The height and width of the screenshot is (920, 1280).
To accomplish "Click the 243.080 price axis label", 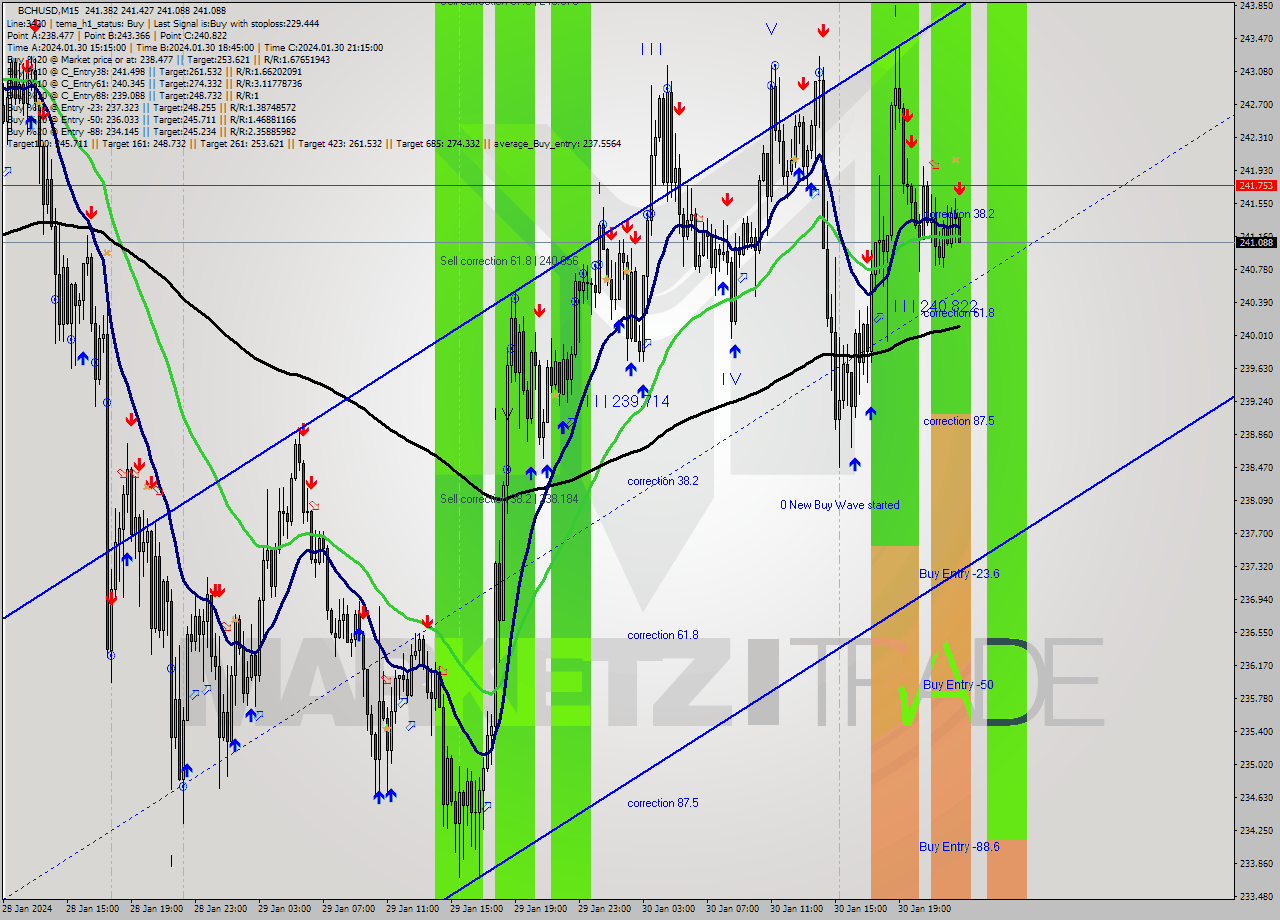I will click(x=1256, y=72).
